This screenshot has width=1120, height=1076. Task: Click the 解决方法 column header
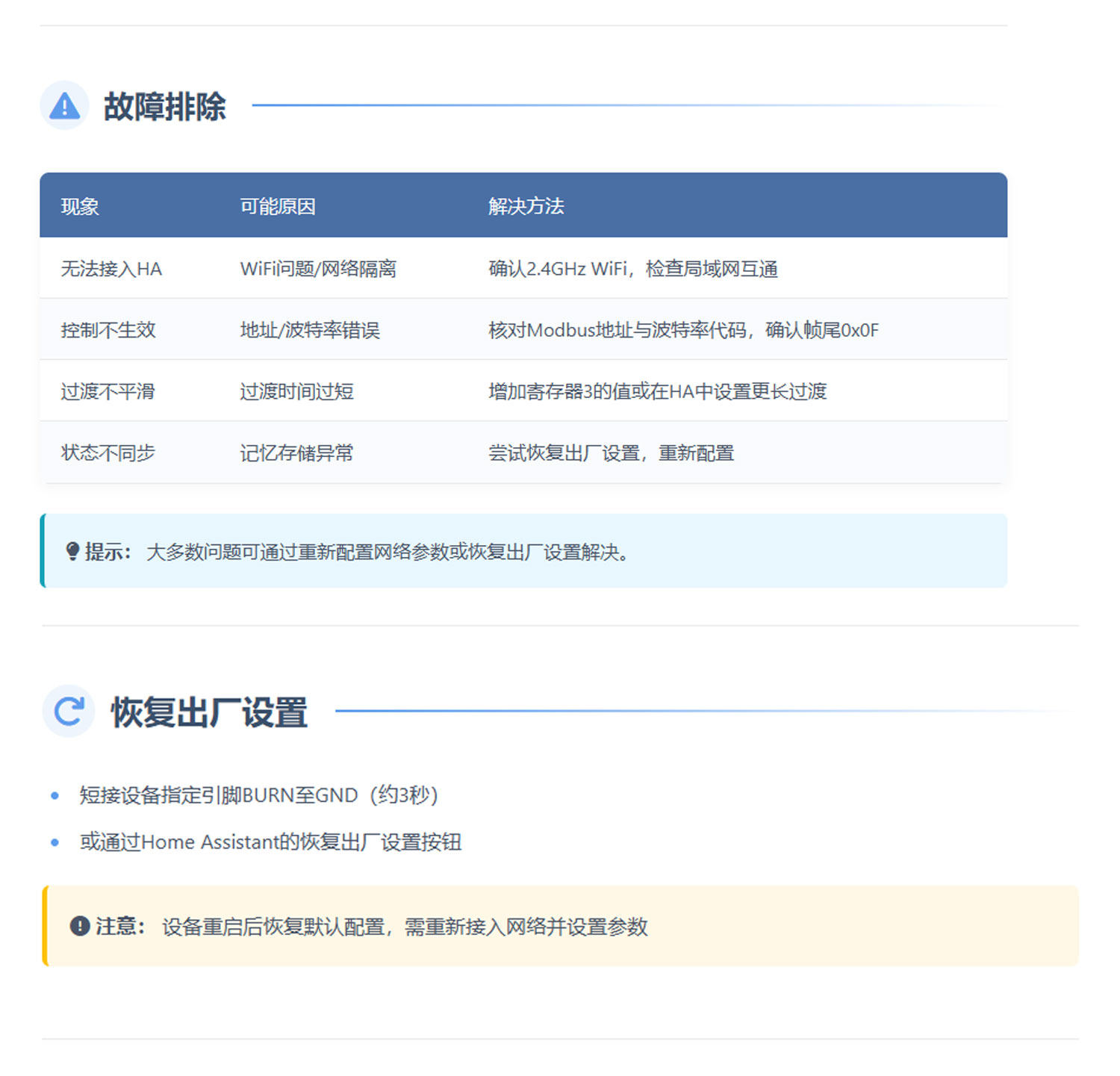tap(526, 206)
